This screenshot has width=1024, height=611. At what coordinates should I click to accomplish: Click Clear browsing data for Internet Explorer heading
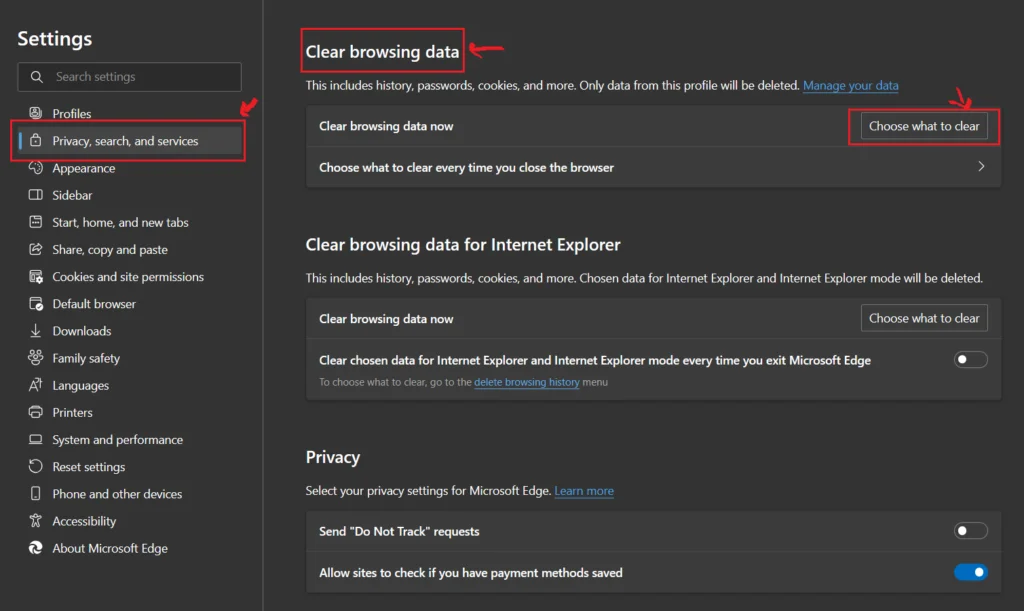pos(463,245)
